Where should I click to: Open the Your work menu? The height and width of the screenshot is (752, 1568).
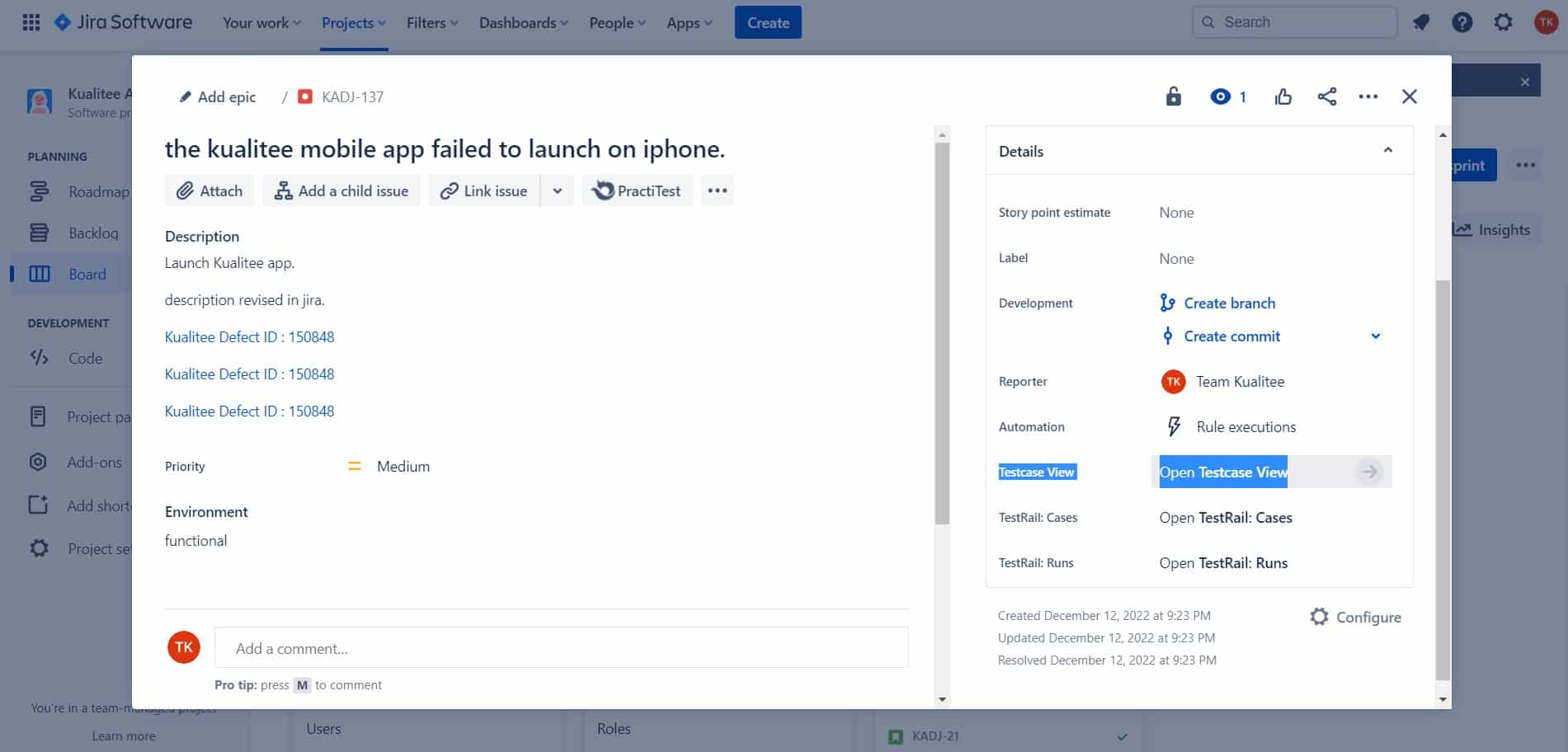coord(261,22)
